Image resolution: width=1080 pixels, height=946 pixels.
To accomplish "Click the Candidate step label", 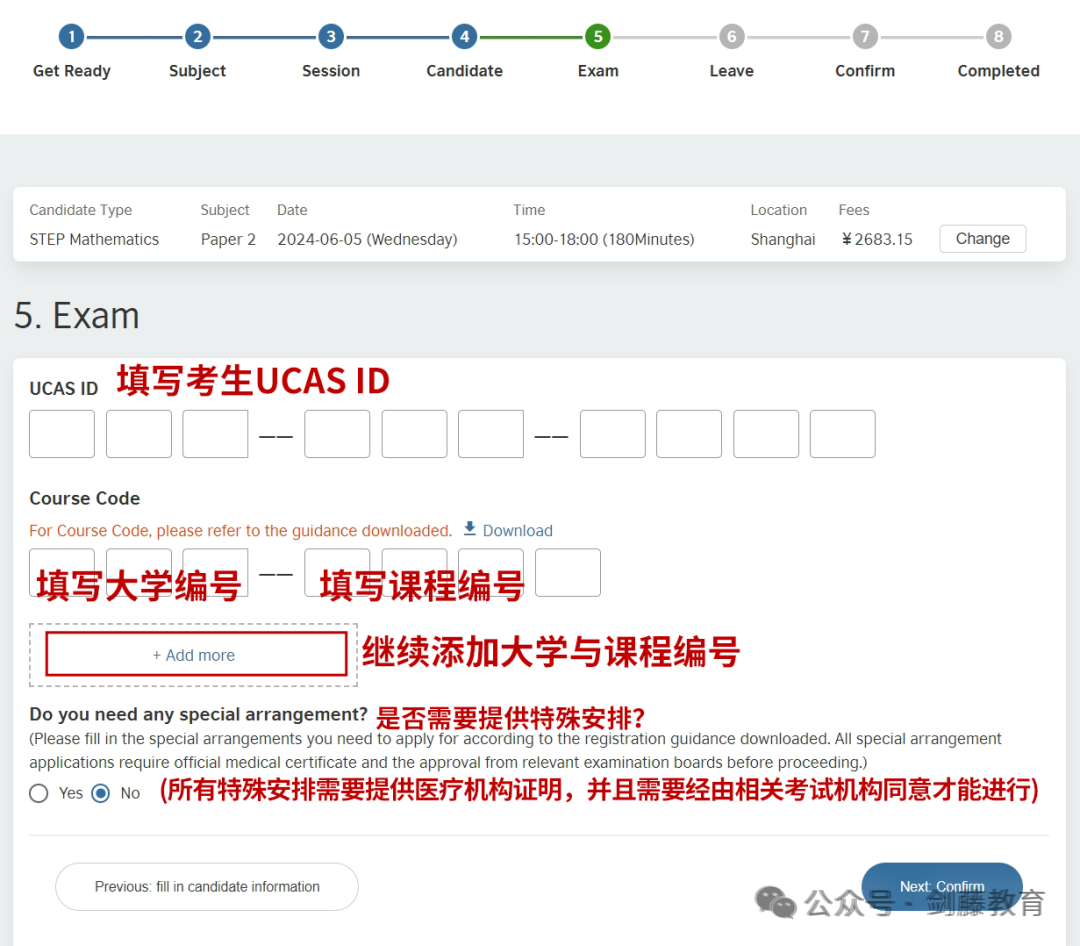I will pyautogui.click(x=465, y=71).
